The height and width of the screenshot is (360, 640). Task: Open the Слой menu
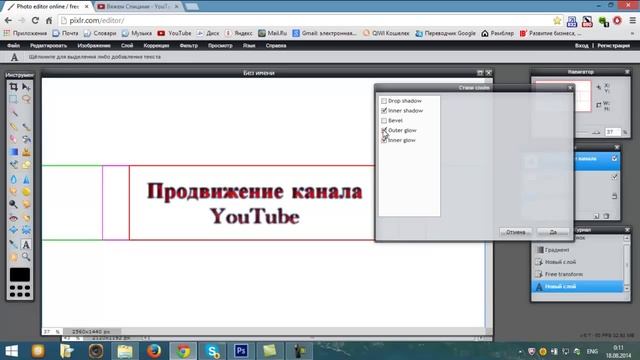127,46
